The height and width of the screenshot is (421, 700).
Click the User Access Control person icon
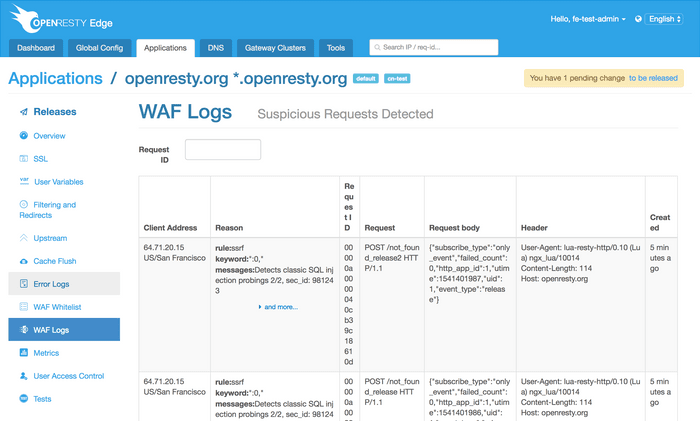24,375
